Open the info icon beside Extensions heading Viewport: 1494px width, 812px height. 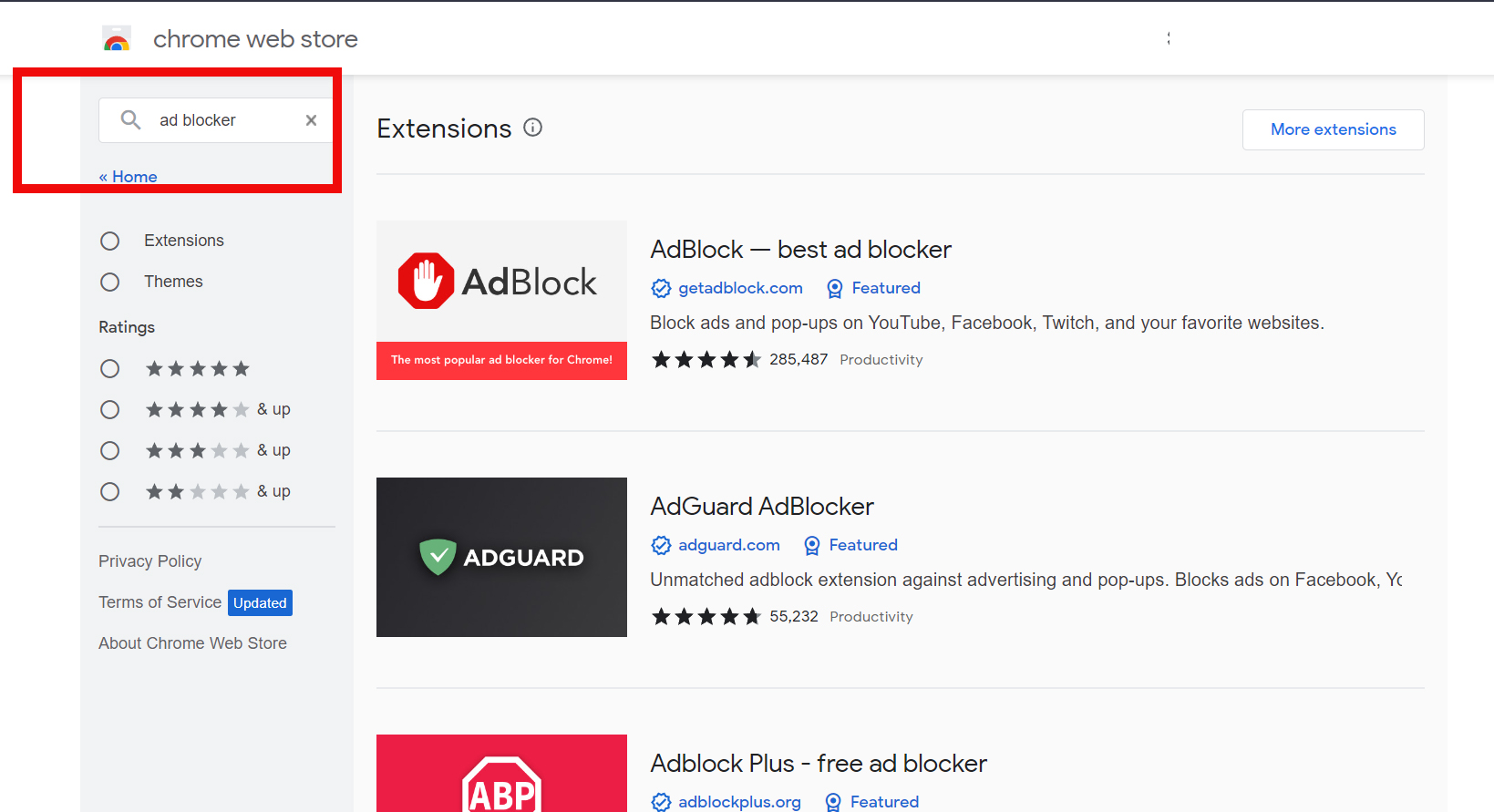tap(533, 128)
